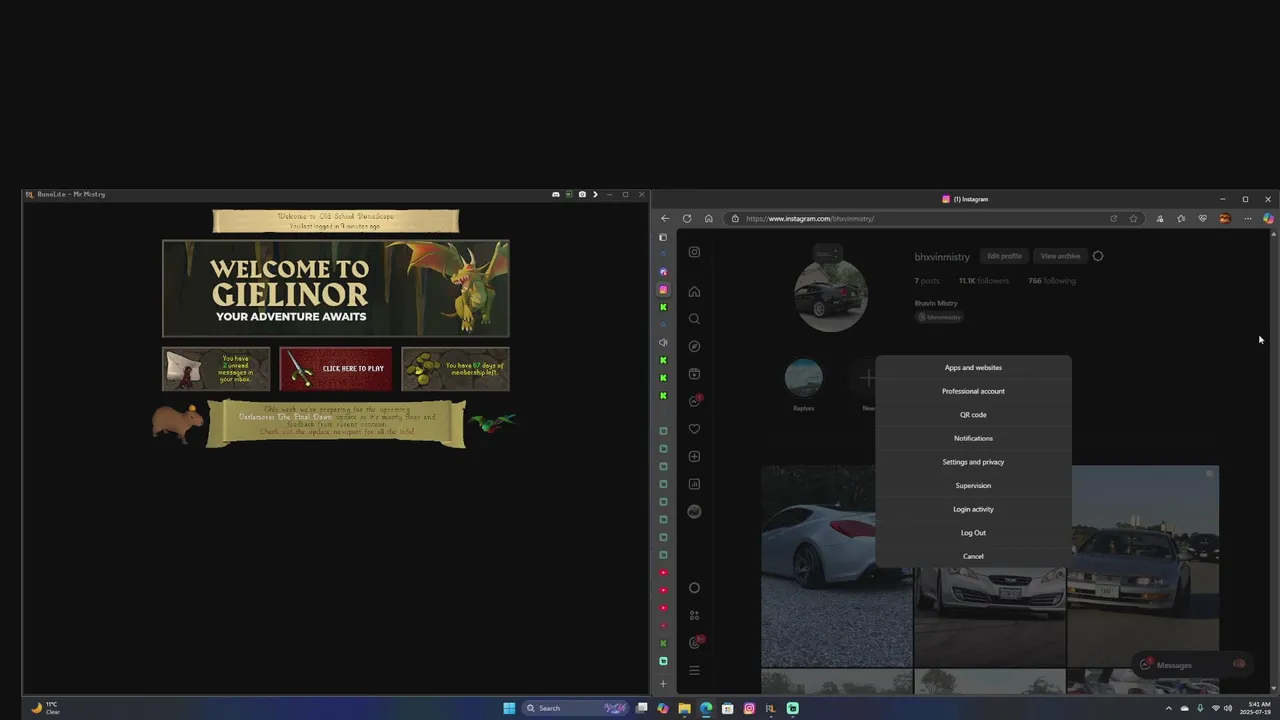Open the floating Messages bar
The height and width of the screenshot is (720, 1280).
click(1194, 664)
